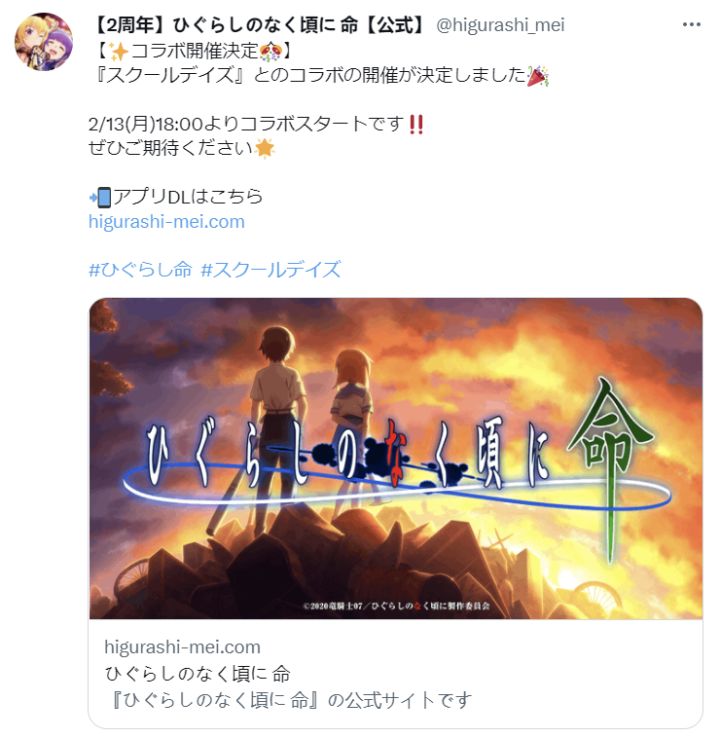Click the 【2周年】ひぐらしのなく頃に 命【公式】 display name
The height and width of the screenshot is (738, 720).
(259, 25)
